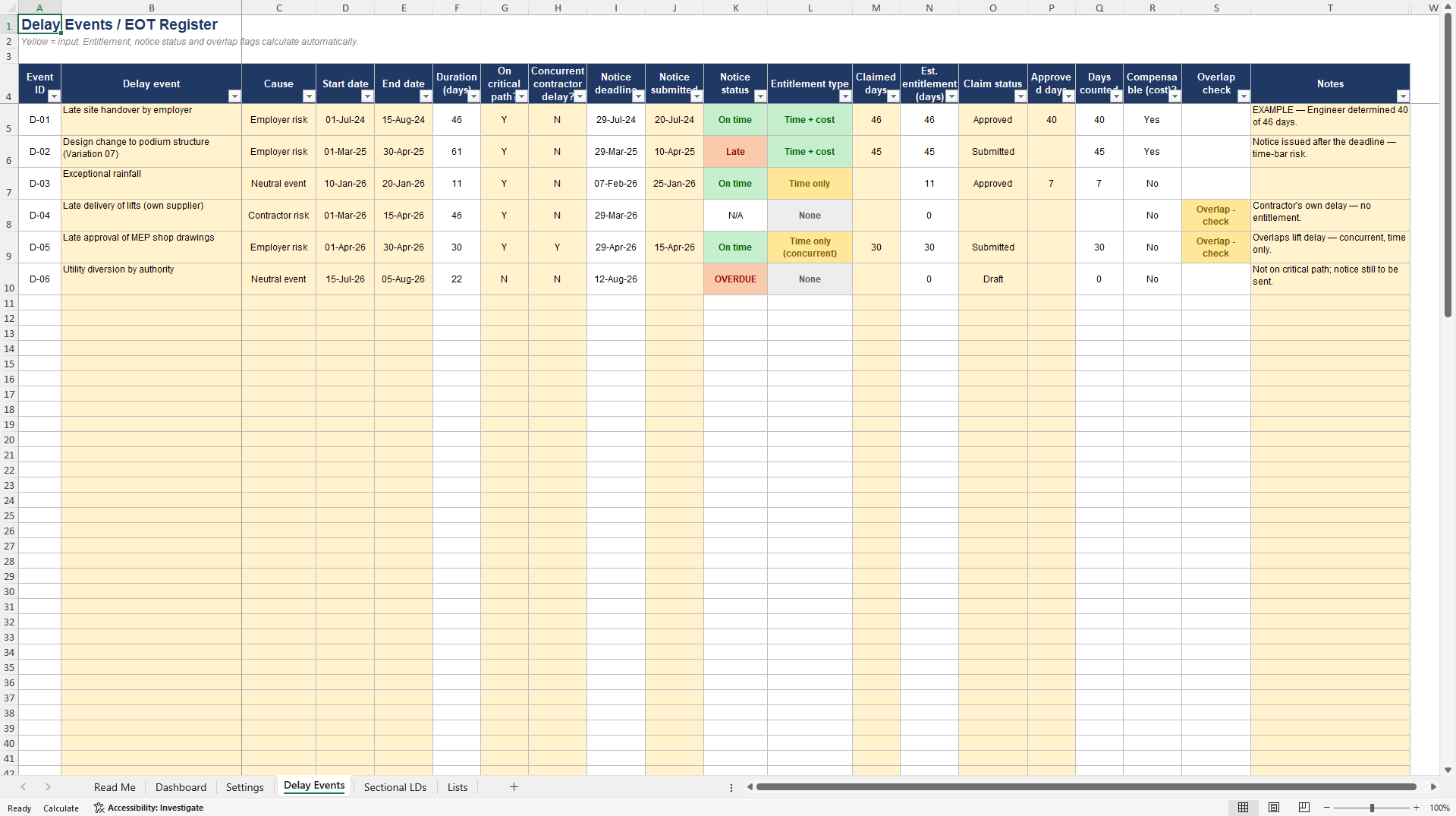Switch to Normal view in status bar

coord(1243,808)
